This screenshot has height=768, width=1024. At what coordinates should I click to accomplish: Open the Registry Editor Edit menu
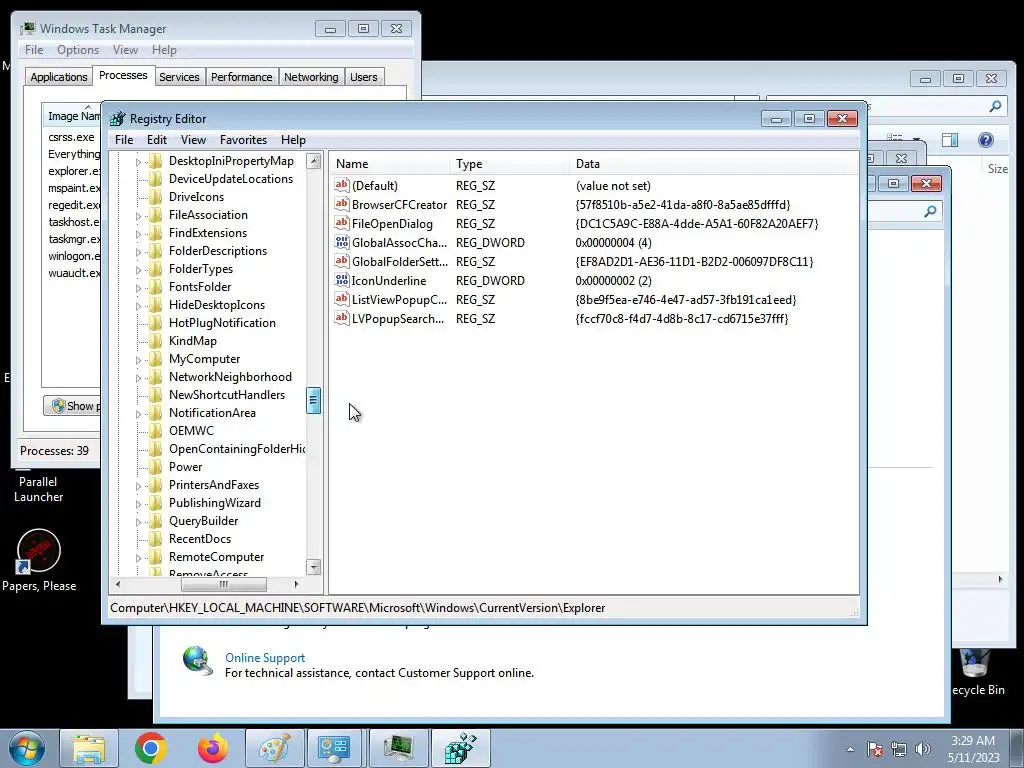(x=157, y=140)
